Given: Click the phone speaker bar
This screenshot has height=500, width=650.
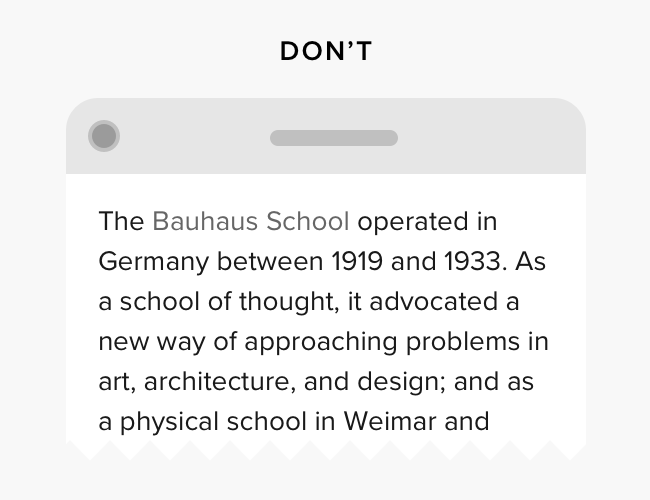Looking at the screenshot, I should [334, 138].
